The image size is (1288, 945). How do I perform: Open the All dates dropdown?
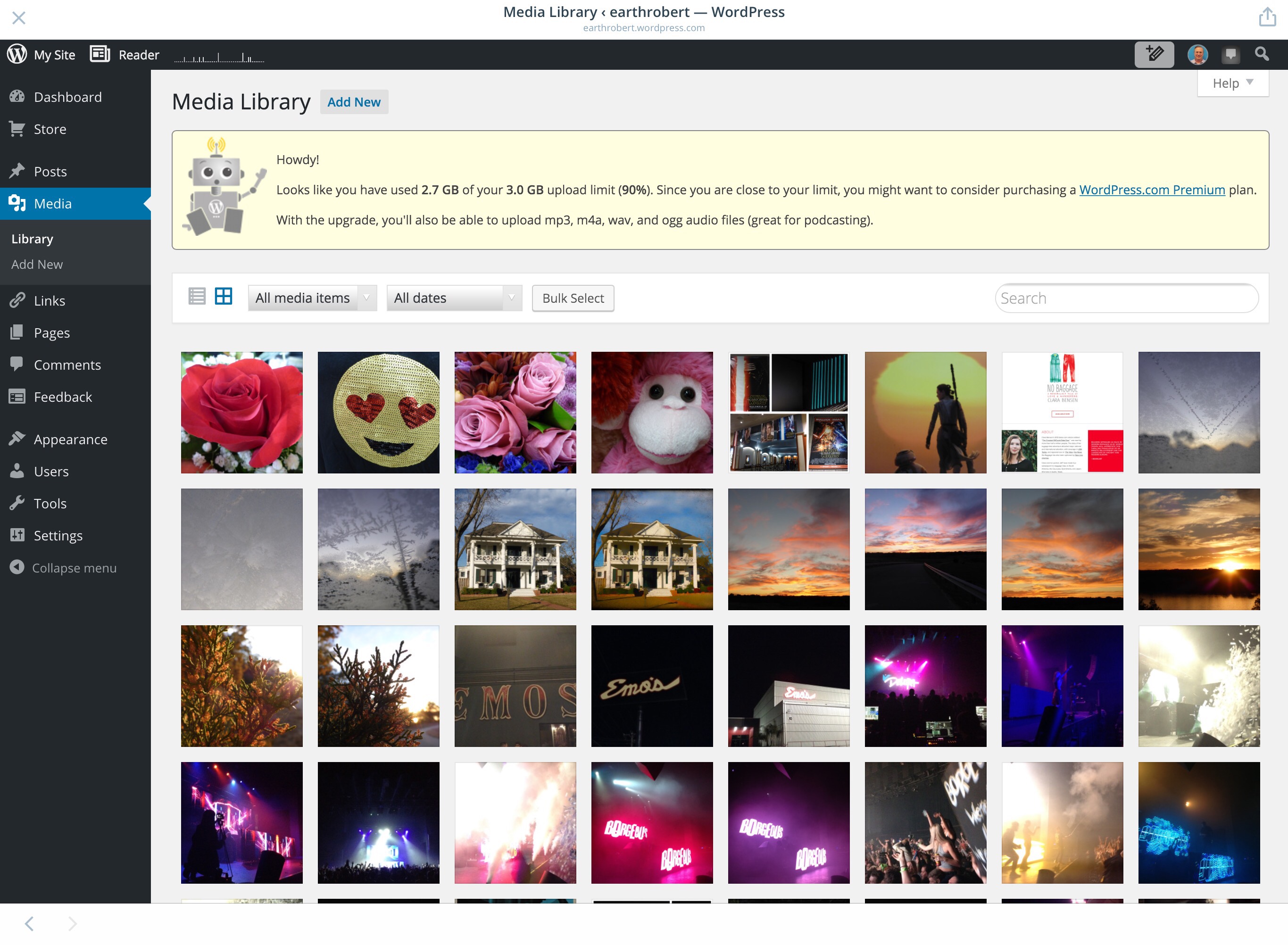click(x=454, y=298)
